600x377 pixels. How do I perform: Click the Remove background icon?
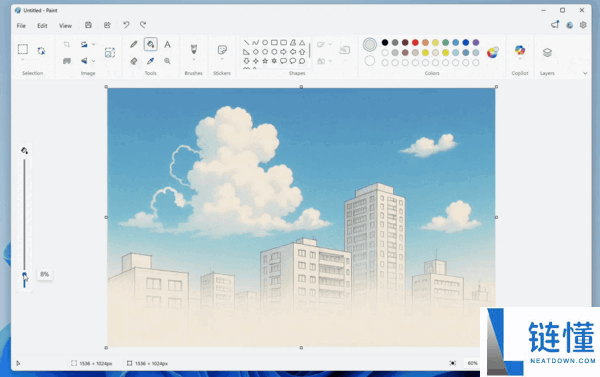(x=67, y=60)
